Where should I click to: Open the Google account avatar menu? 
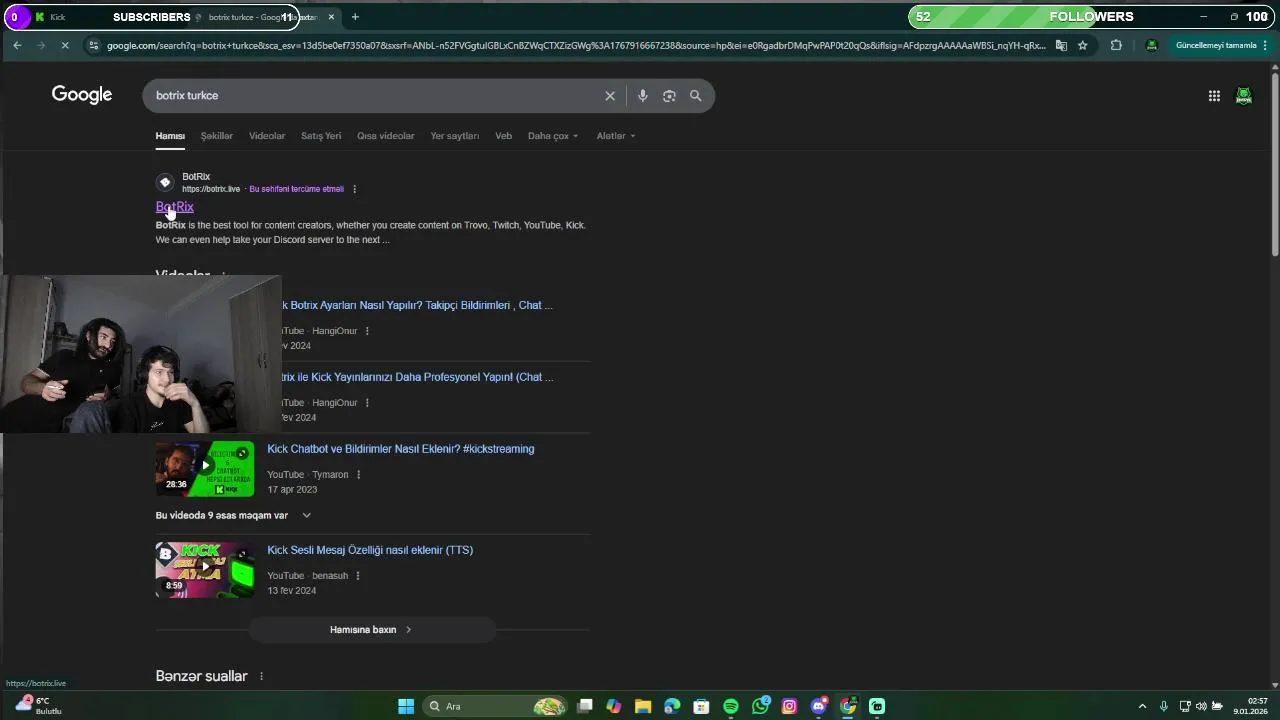point(1244,96)
